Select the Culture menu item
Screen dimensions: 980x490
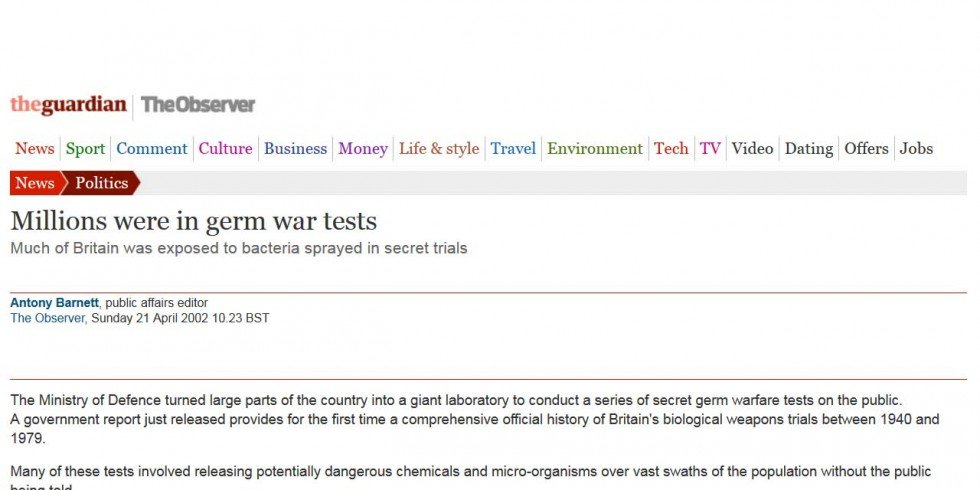pyautogui.click(x=225, y=149)
